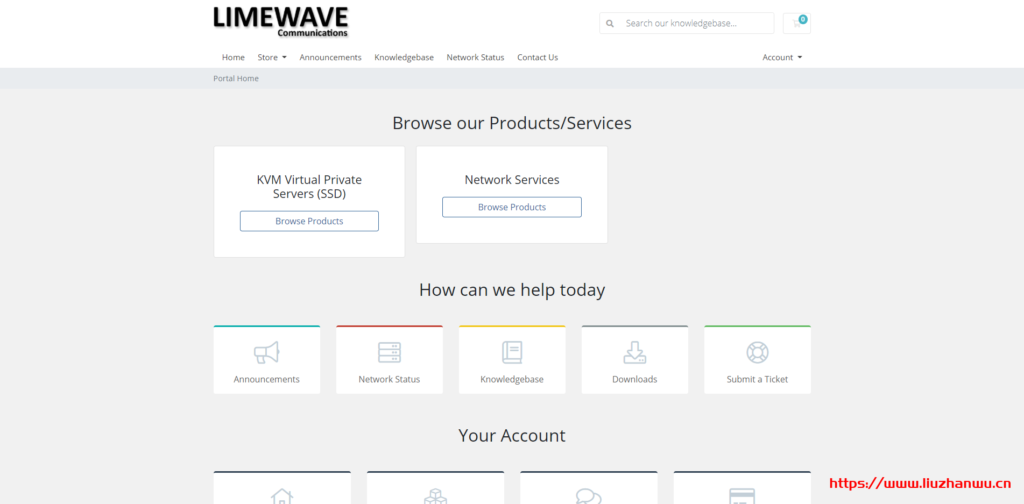Image resolution: width=1024 pixels, height=504 pixels.
Task: Click the Submit a Ticket lifebuoy icon
Action: (757, 353)
